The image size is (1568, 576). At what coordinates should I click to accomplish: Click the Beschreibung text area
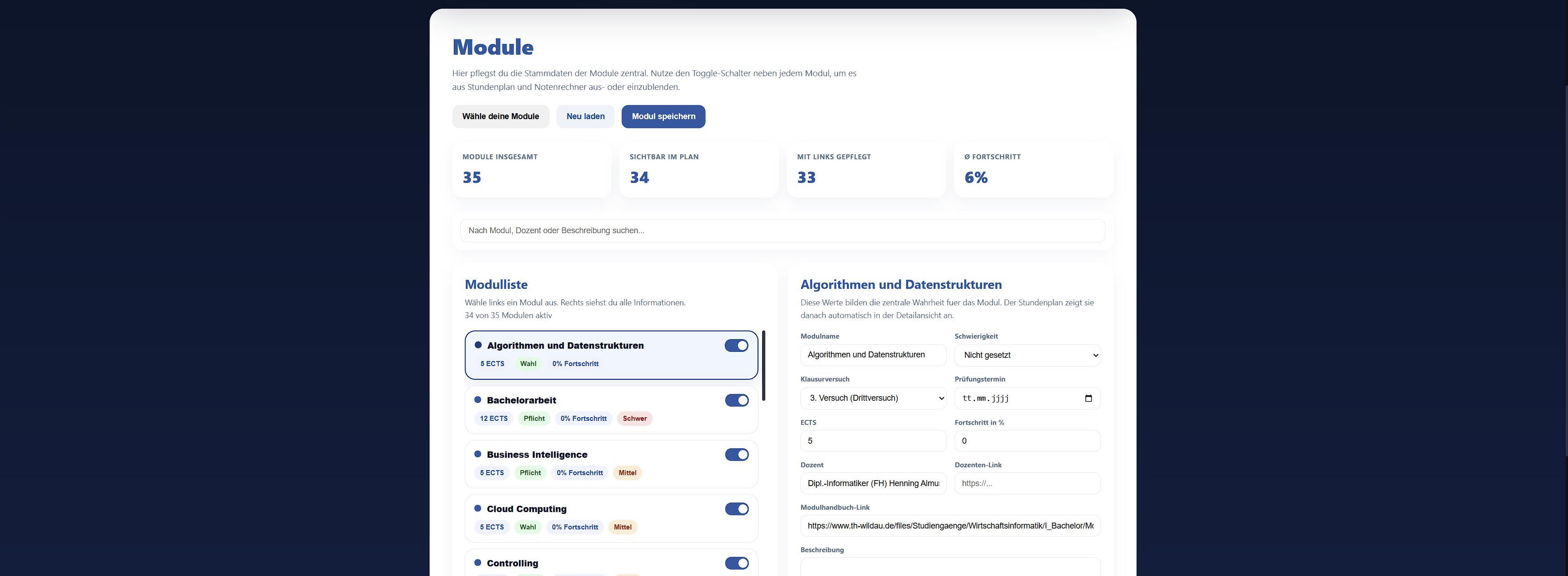[950, 567]
